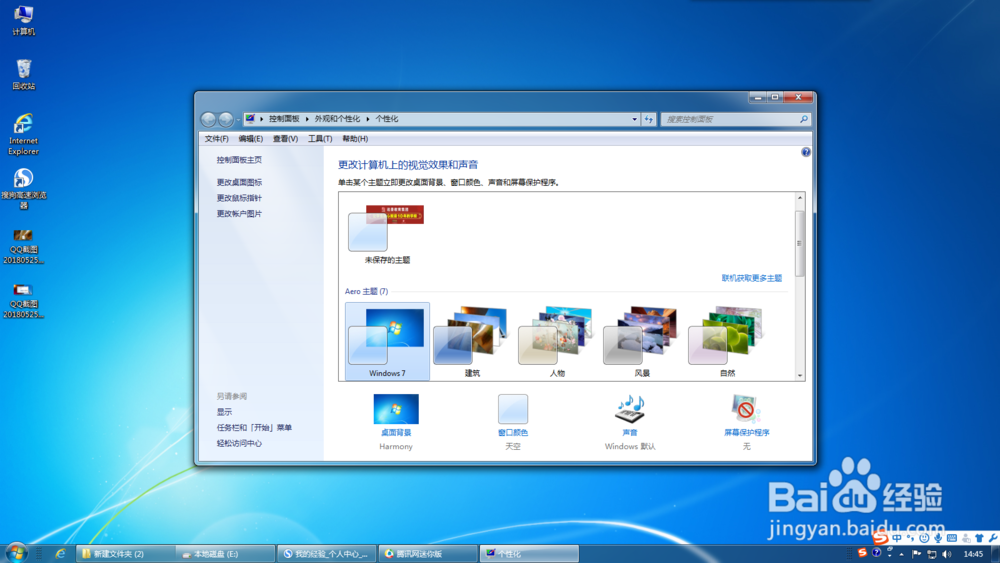
Task: Click the search magnifier icon
Action: click(804, 119)
